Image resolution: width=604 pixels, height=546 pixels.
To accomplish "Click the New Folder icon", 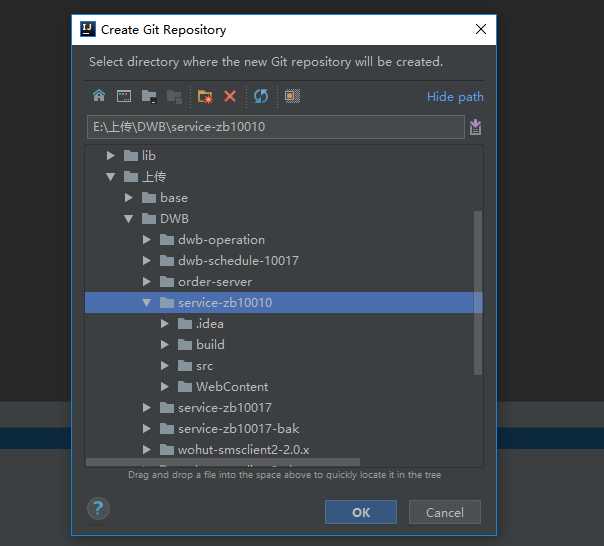I will 205,96.
